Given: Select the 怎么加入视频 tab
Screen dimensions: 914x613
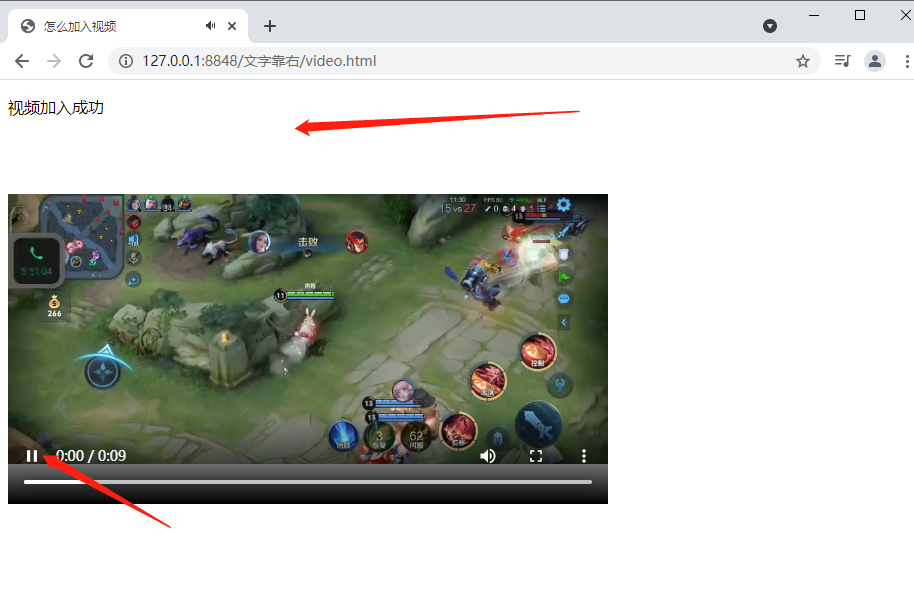Looking at the screenshot, I should tap(110, 26).
